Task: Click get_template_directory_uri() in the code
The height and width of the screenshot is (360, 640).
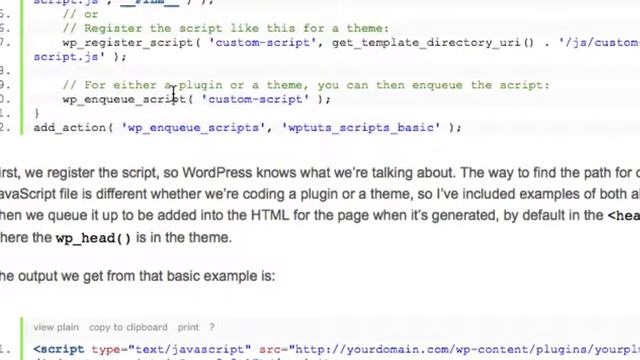Action: (433, 43)
